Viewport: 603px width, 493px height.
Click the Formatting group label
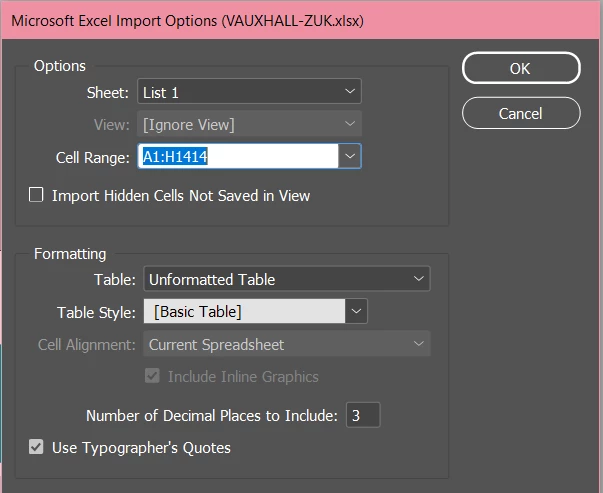click(70, 254)
